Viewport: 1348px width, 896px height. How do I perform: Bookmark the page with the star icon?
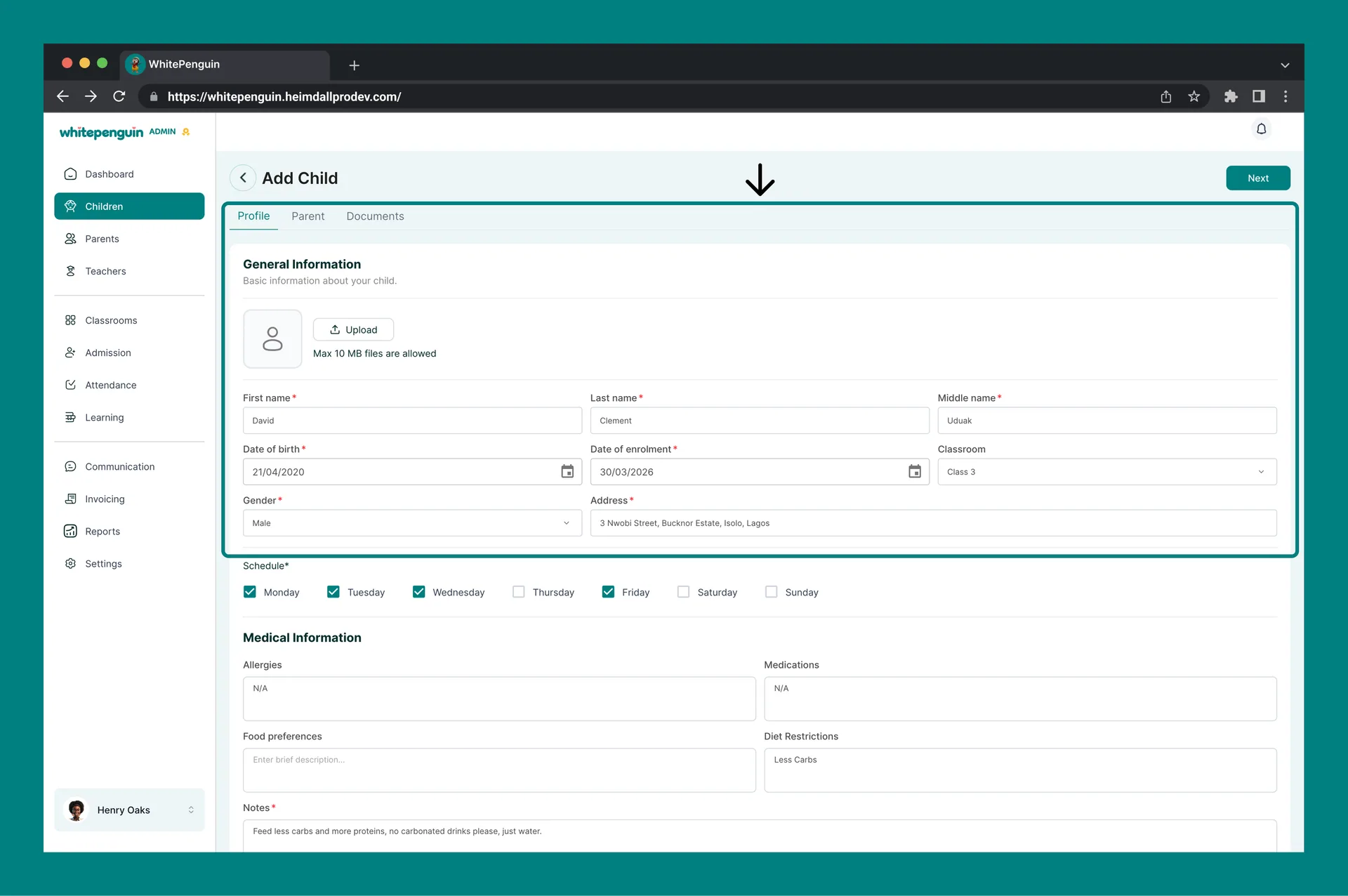tap(1194, 96)
